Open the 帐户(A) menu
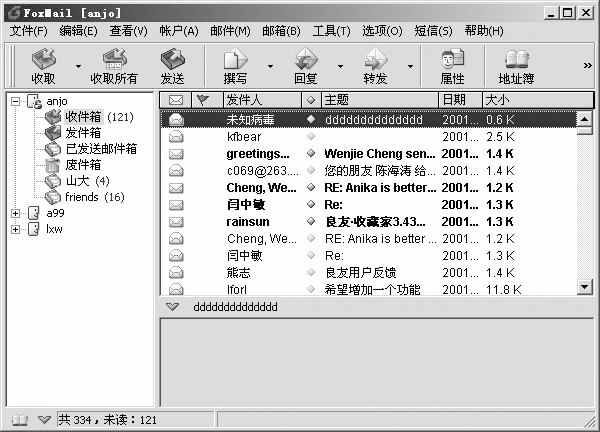Image resolution: width=600 pixels, height=432 pixels. click(x=179, y=31)
